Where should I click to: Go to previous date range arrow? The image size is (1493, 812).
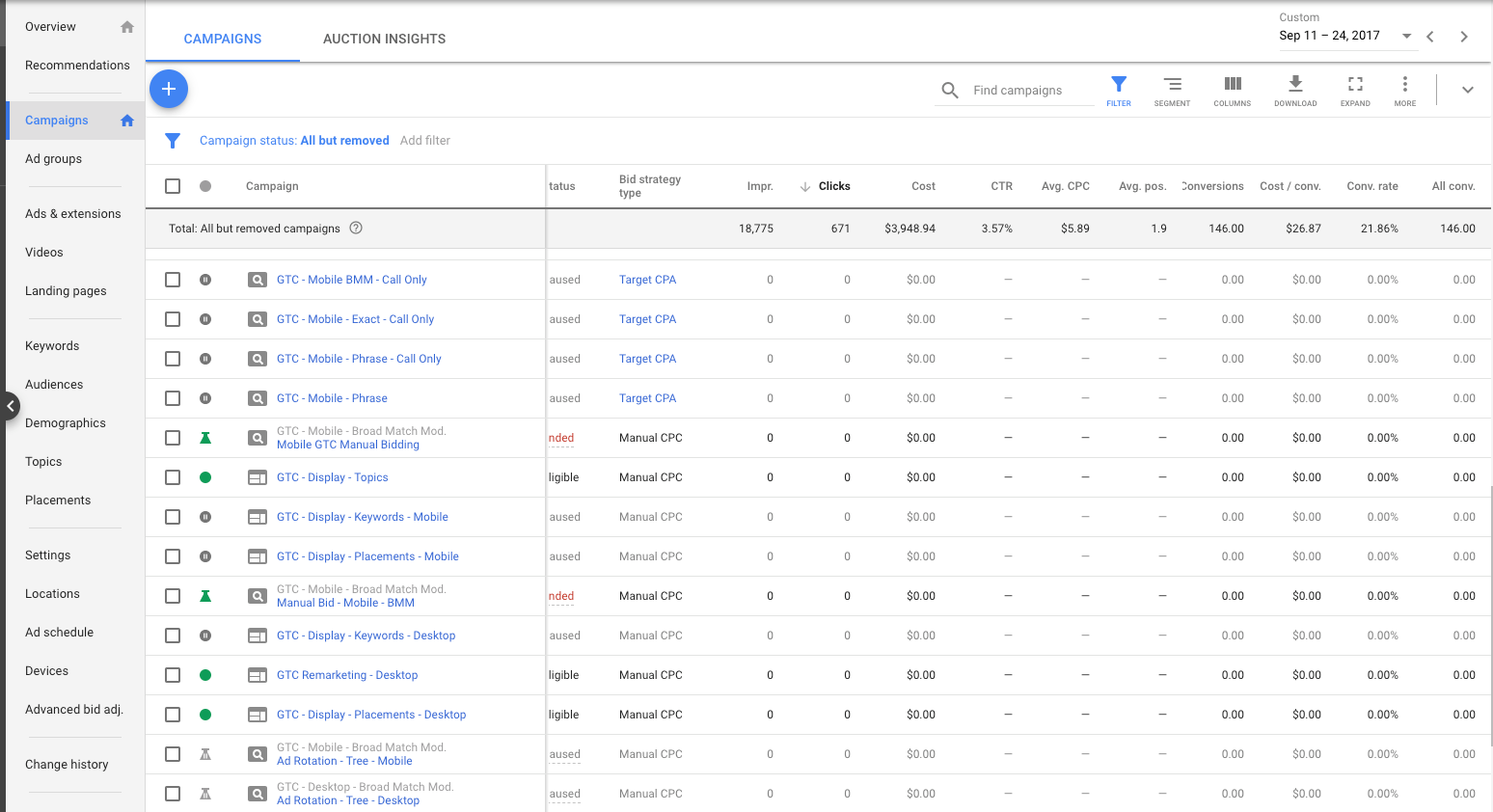[1430, 37]
